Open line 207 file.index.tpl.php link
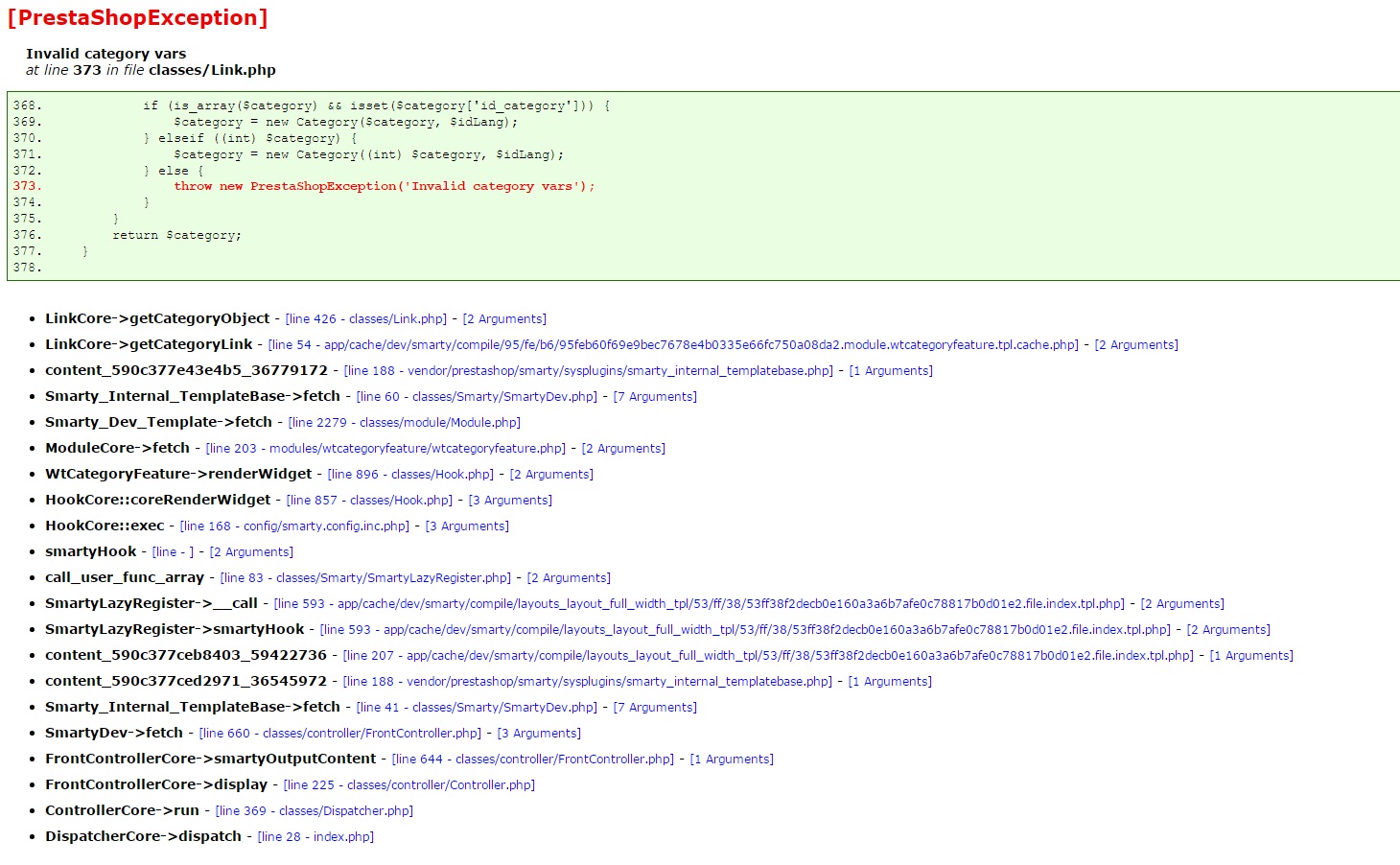Image resolution: width=1400 pixels, height=865 pixels. pos(769,656)
